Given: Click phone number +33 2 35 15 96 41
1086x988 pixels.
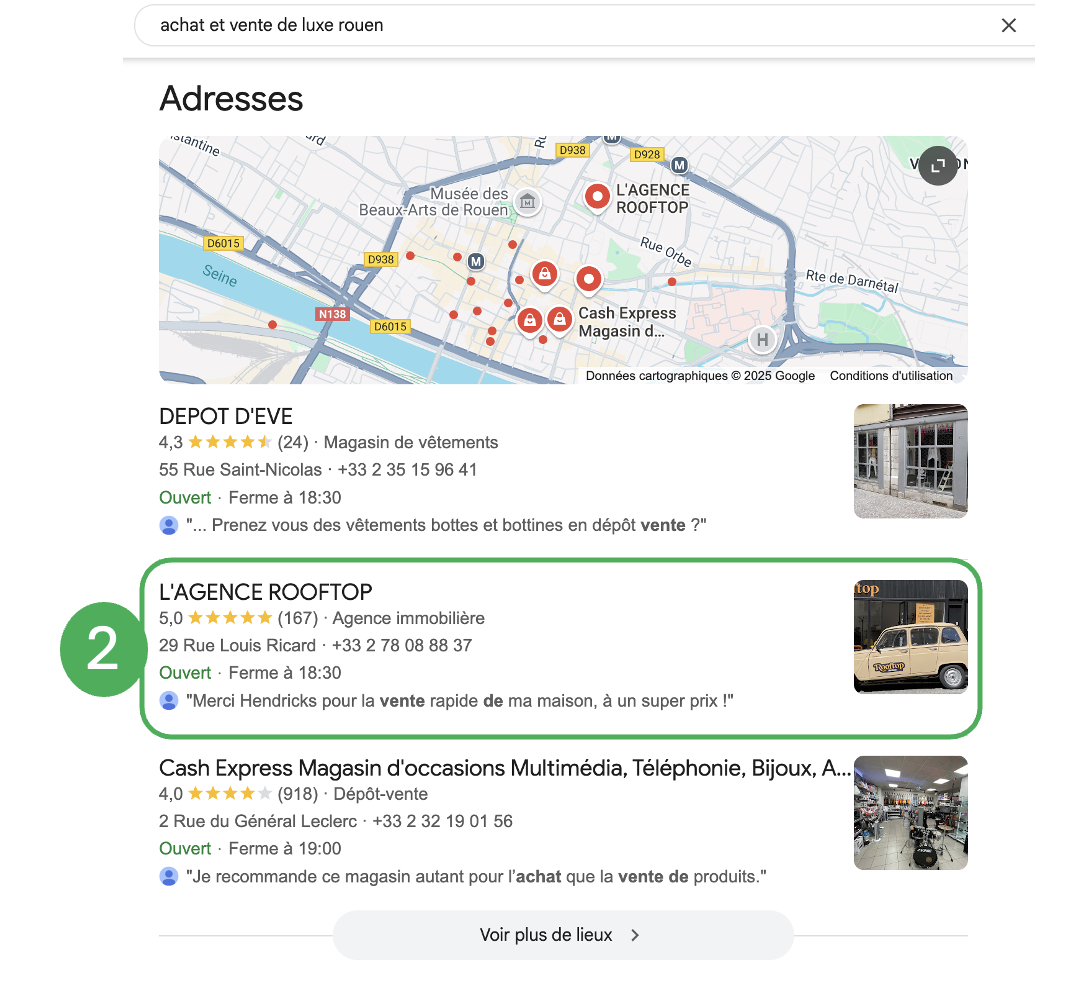Looking at the screenshot, I should [x=407, y=470].
